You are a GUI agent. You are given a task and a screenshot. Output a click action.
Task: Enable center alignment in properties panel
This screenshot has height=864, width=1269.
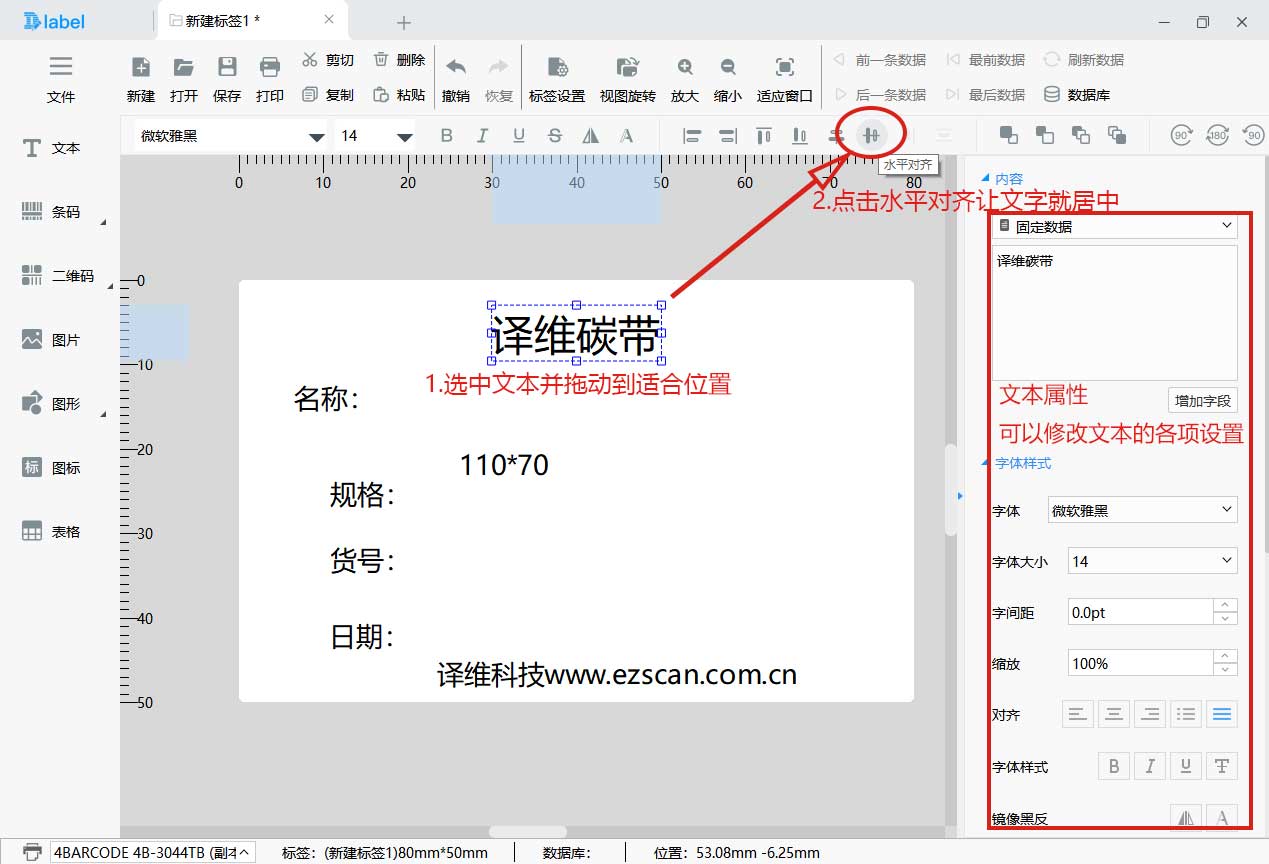(1113, 714)
